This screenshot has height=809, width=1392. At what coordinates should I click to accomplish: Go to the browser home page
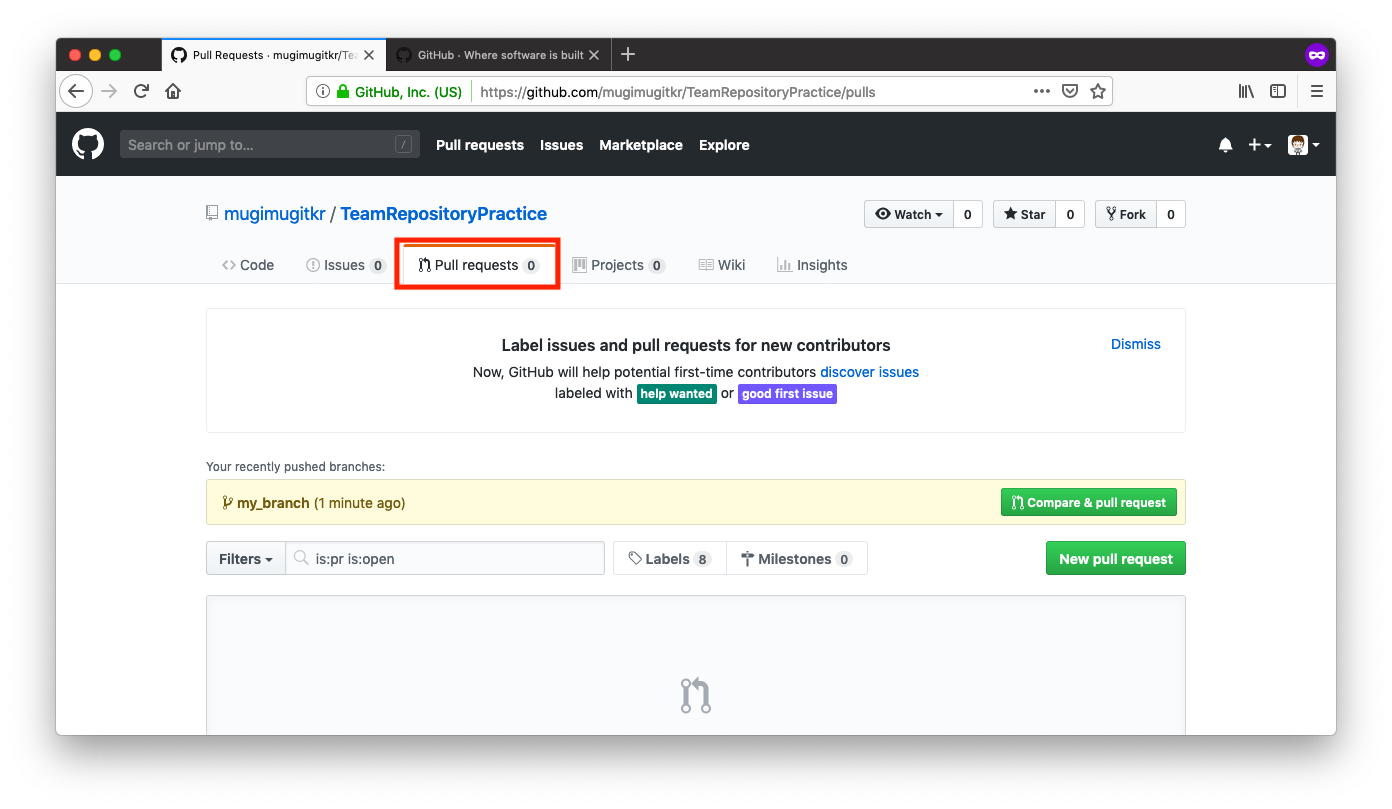point(173,91)
